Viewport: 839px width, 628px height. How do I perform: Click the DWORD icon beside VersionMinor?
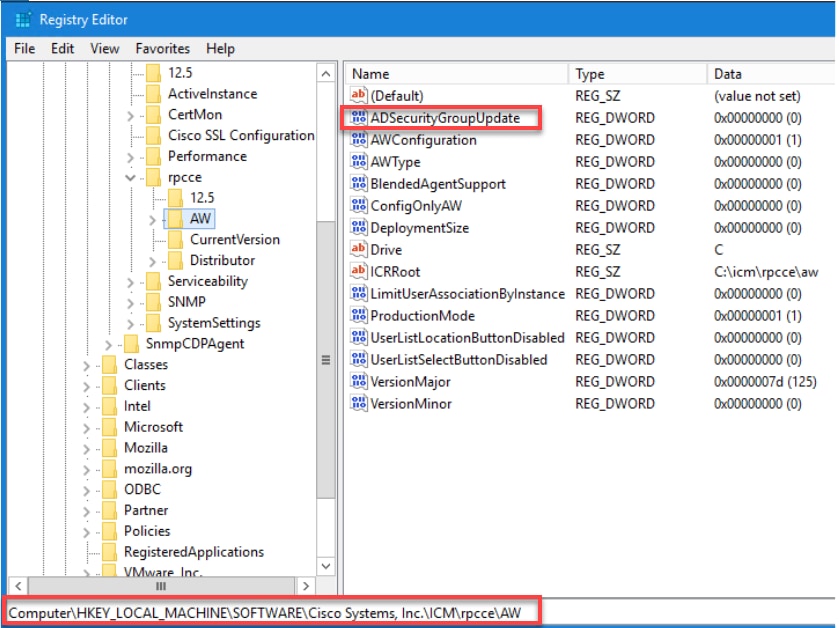pyautogui.click(x=359, y=403)
